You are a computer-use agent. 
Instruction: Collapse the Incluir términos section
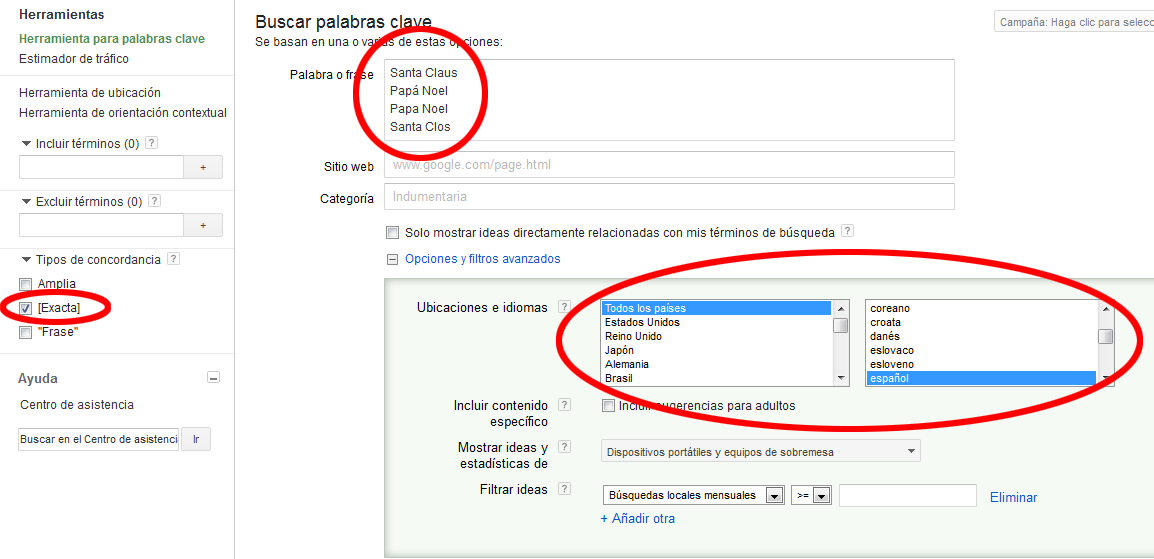point(27,143)
